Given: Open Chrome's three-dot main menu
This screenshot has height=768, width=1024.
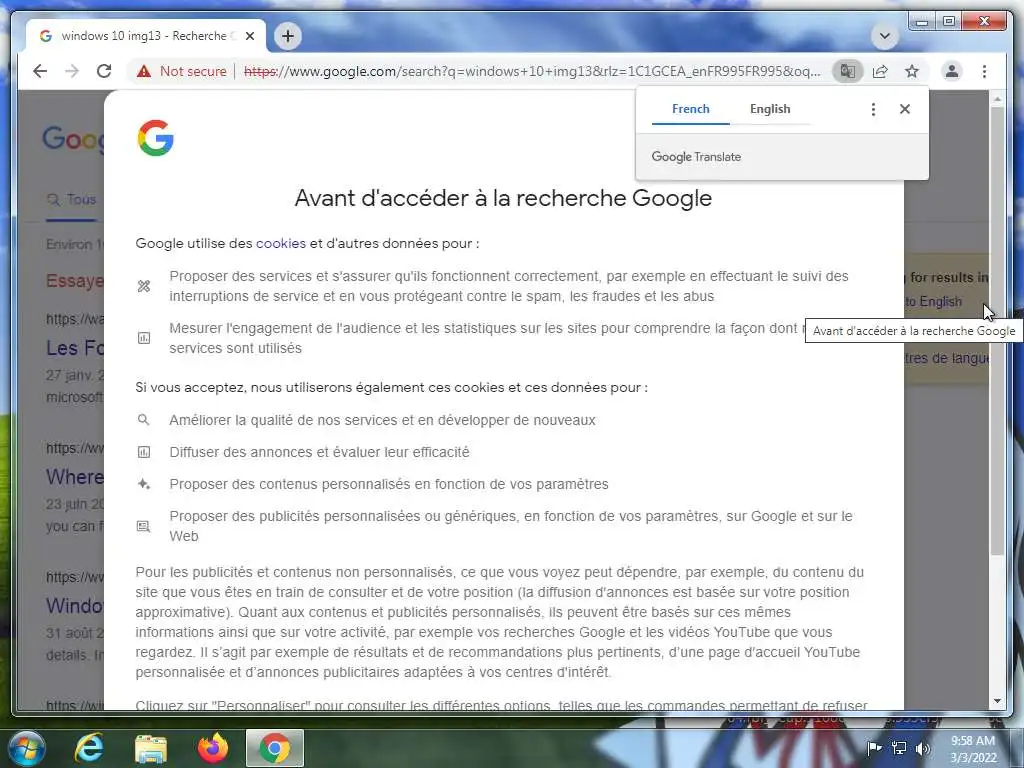Looking at the screenshot, I should (984, 71).
